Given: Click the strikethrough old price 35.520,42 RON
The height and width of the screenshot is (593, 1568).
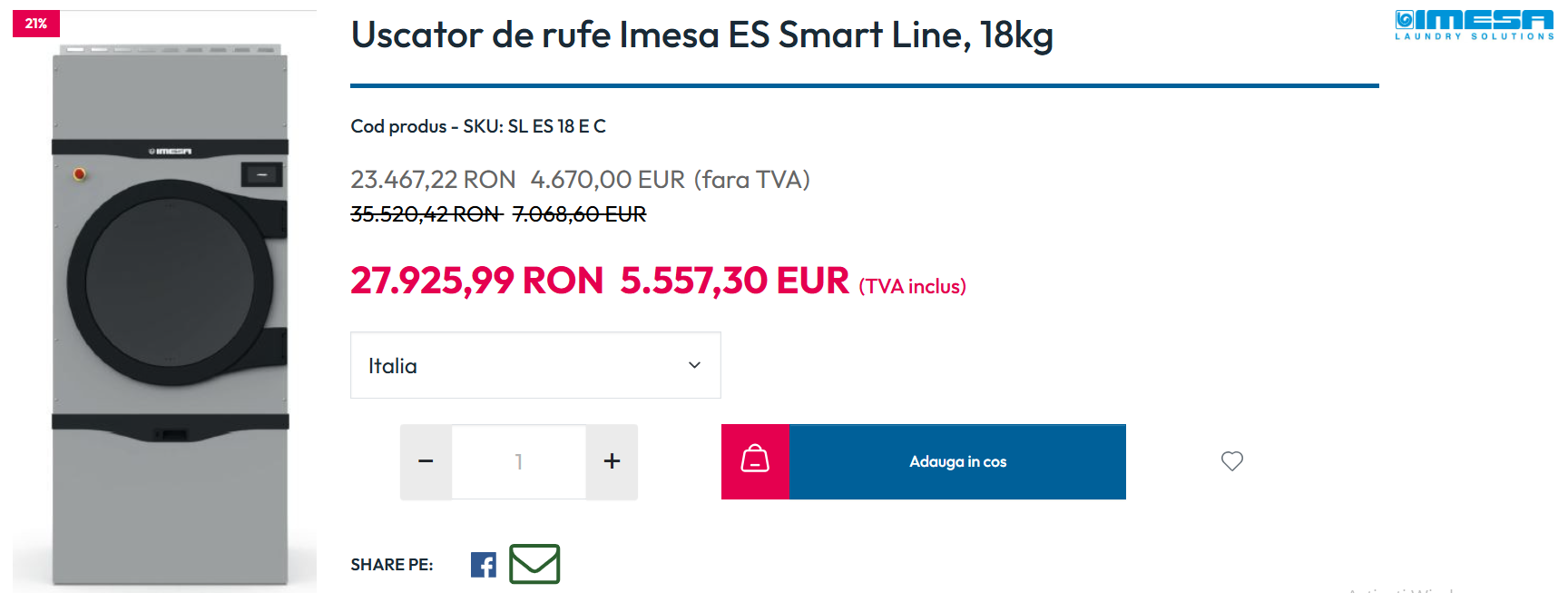Looking at the screenshot, I should pyautogui.click(x=426, y=214).
